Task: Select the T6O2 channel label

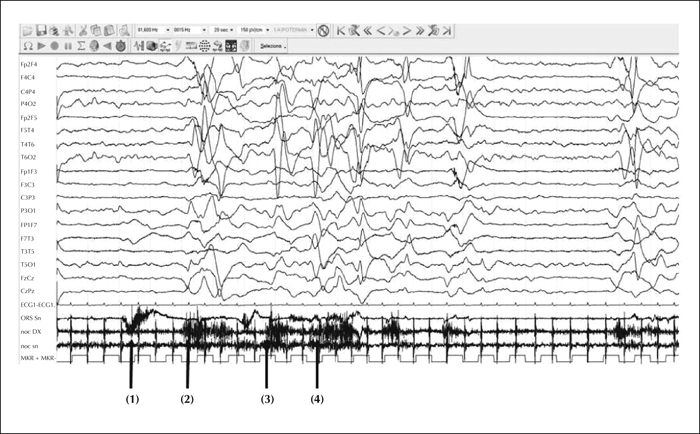Action: pos(28,157)
